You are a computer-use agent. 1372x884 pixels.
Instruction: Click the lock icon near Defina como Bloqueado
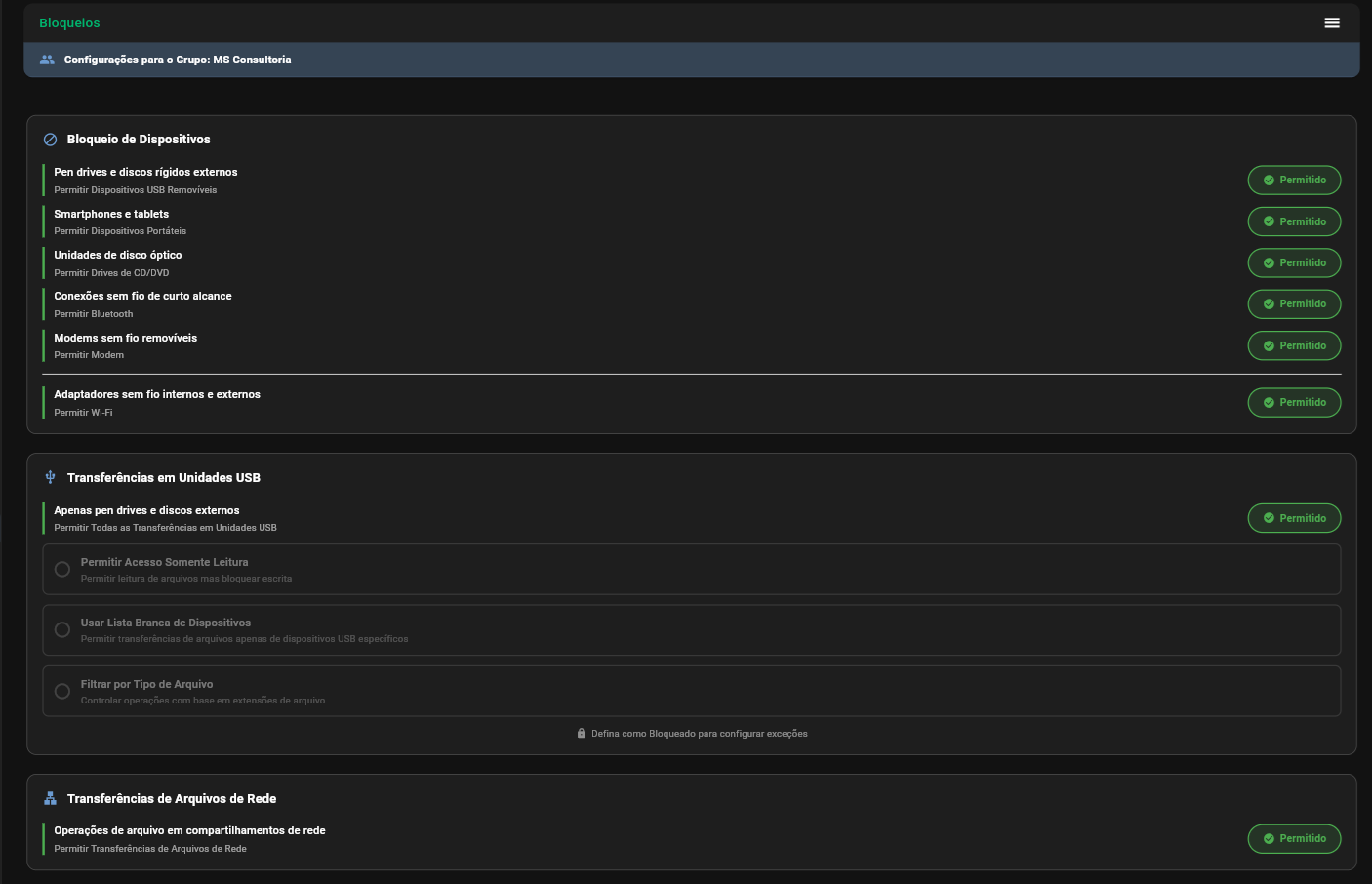(x=582, y=734)
